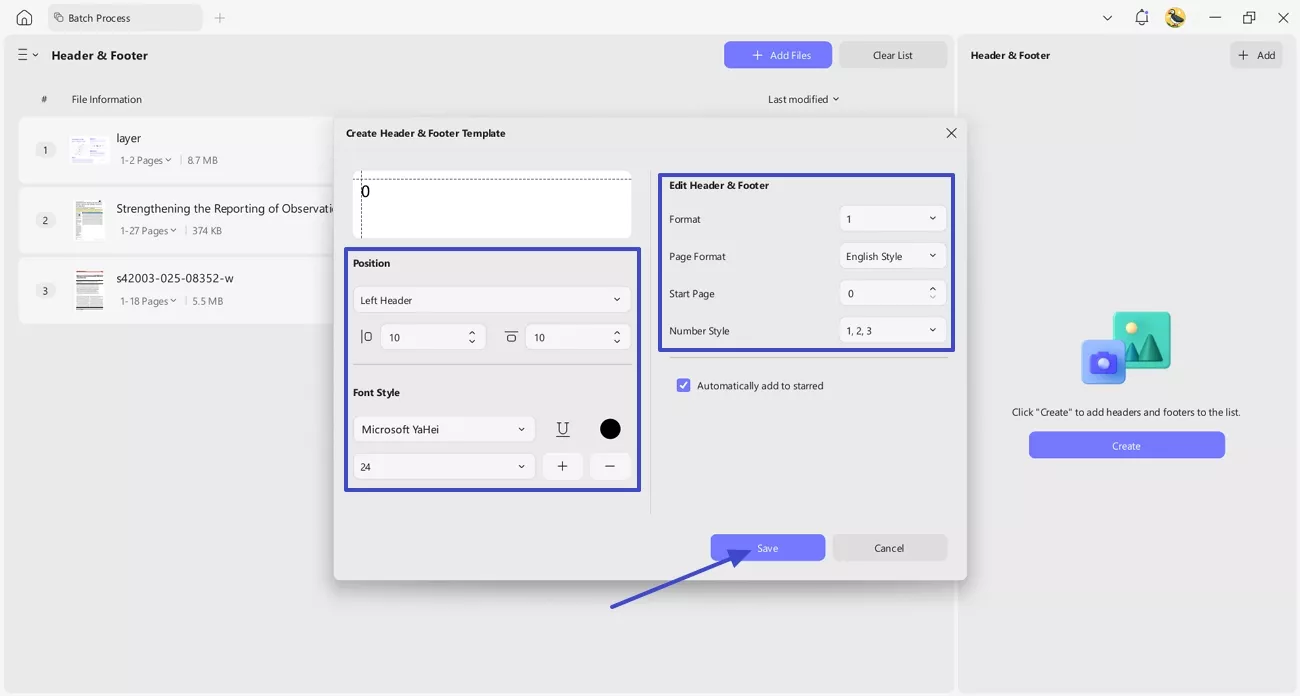This screenshot has width=1300, height=696.
Task: Click the notification bell icon
Action: pyautogui.click(x=1141, y=17)
